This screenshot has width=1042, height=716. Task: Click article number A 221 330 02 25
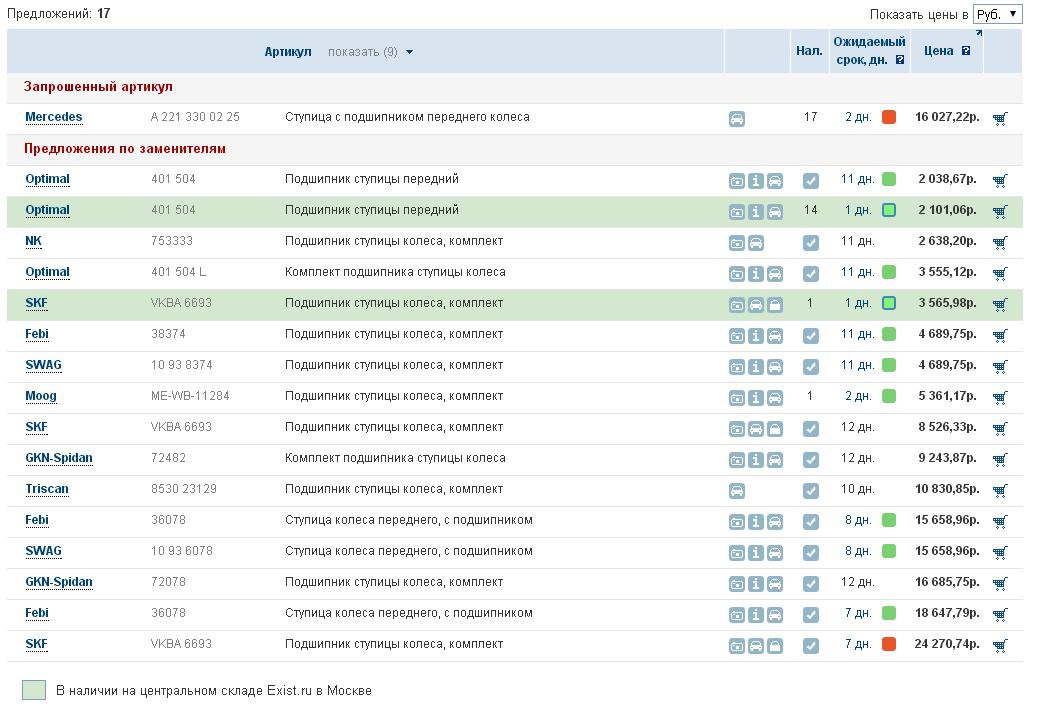point(195,117)
